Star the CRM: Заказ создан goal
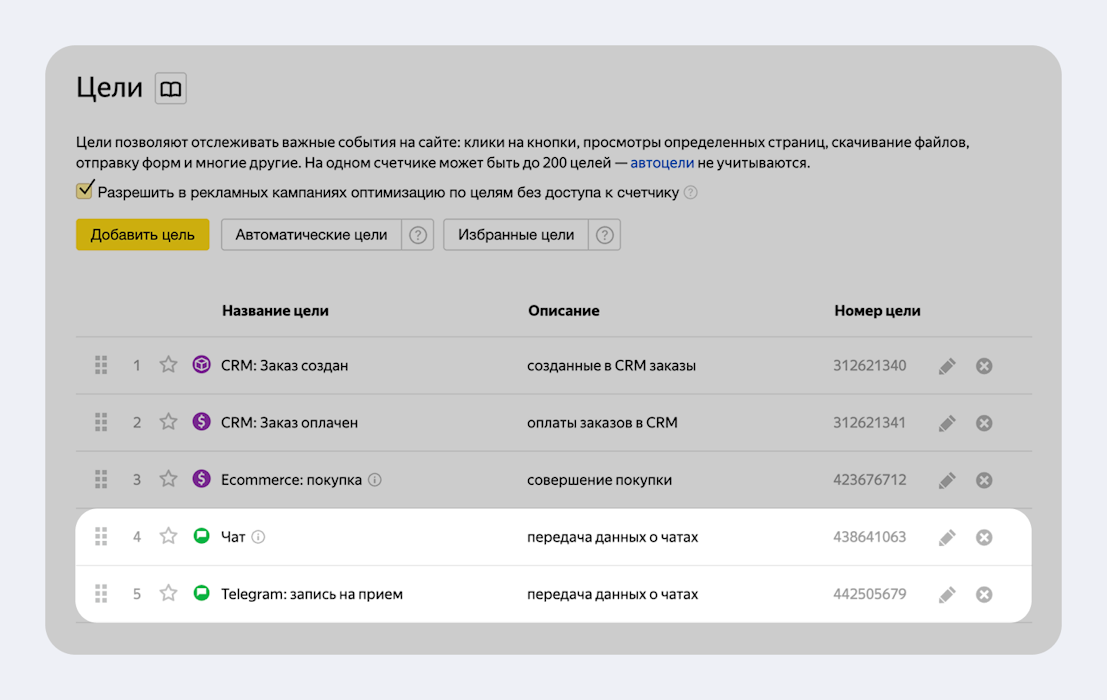 pos(169,365)
